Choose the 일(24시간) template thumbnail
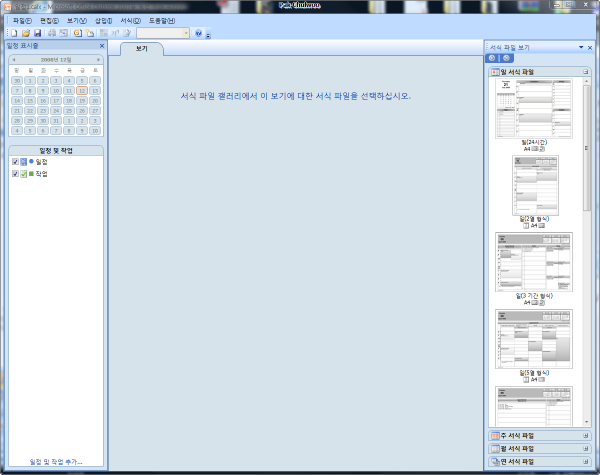600x475 pixels. (x=534, y=108)
